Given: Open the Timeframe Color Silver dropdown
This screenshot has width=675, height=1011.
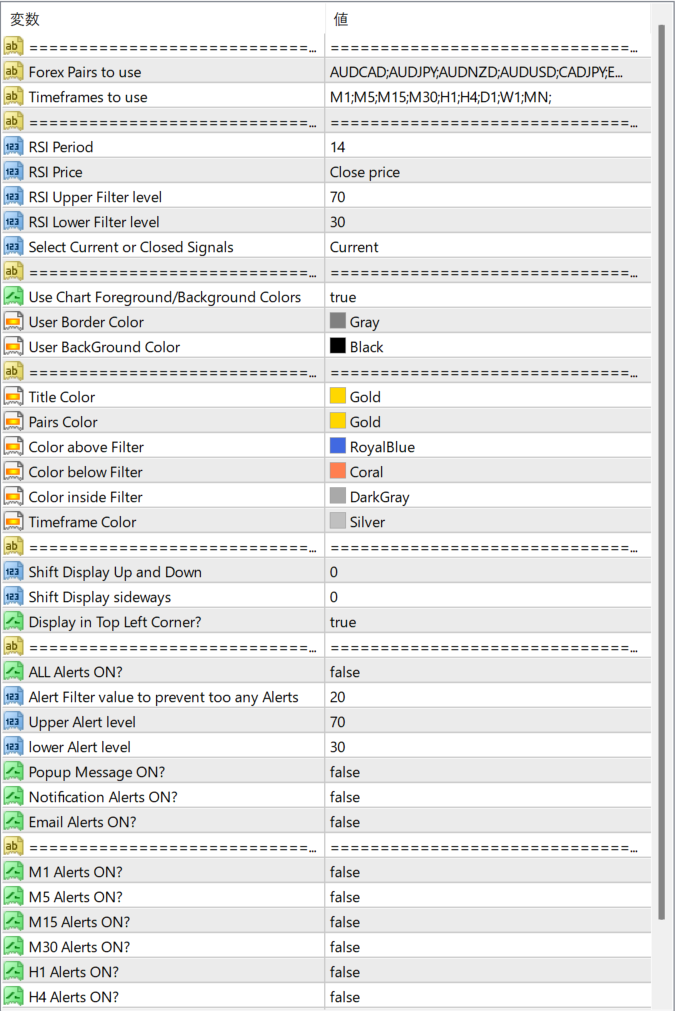Looking at the screenshot, I should click(x=488, y=522).
